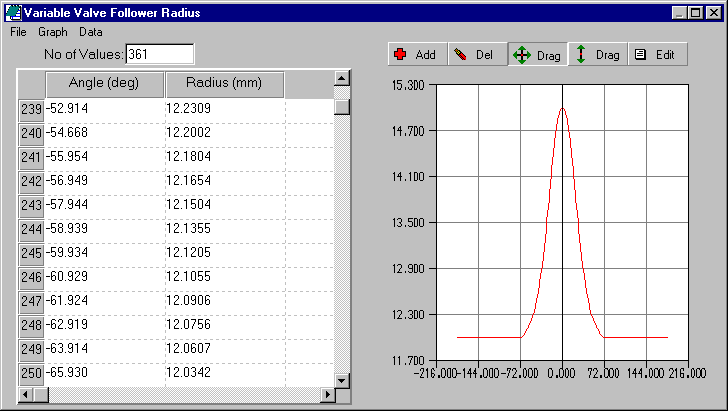This screenshot has height=411, width=728.
Task: Click radius cell 12.0756
Action: (x=225, y=326)
